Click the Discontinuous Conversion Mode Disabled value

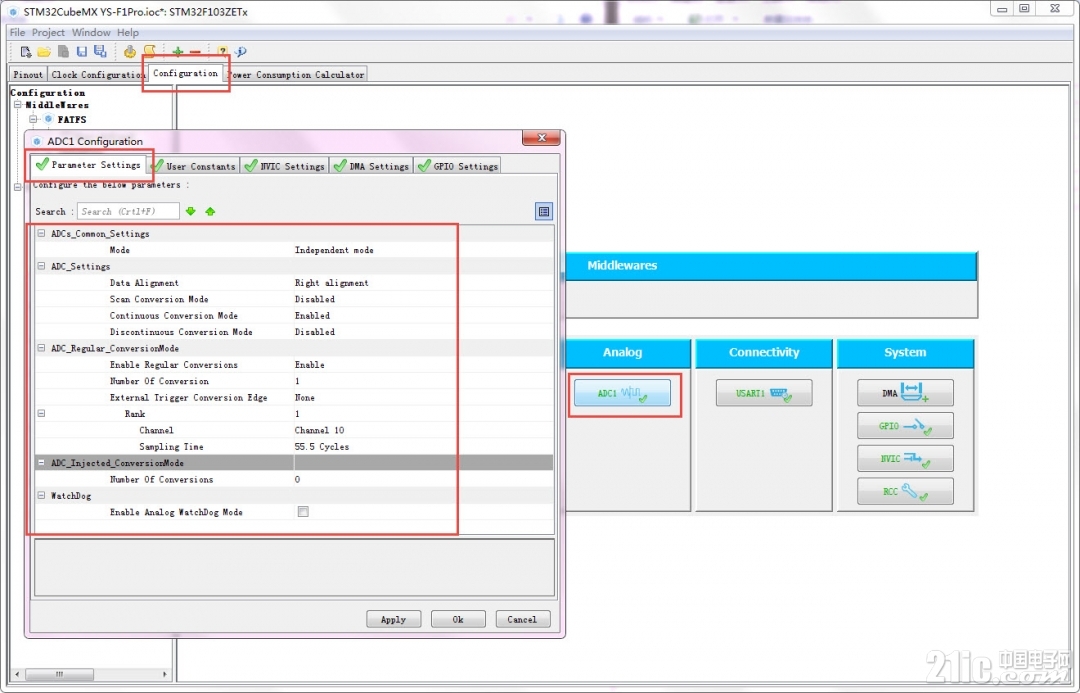coord(315,332)
